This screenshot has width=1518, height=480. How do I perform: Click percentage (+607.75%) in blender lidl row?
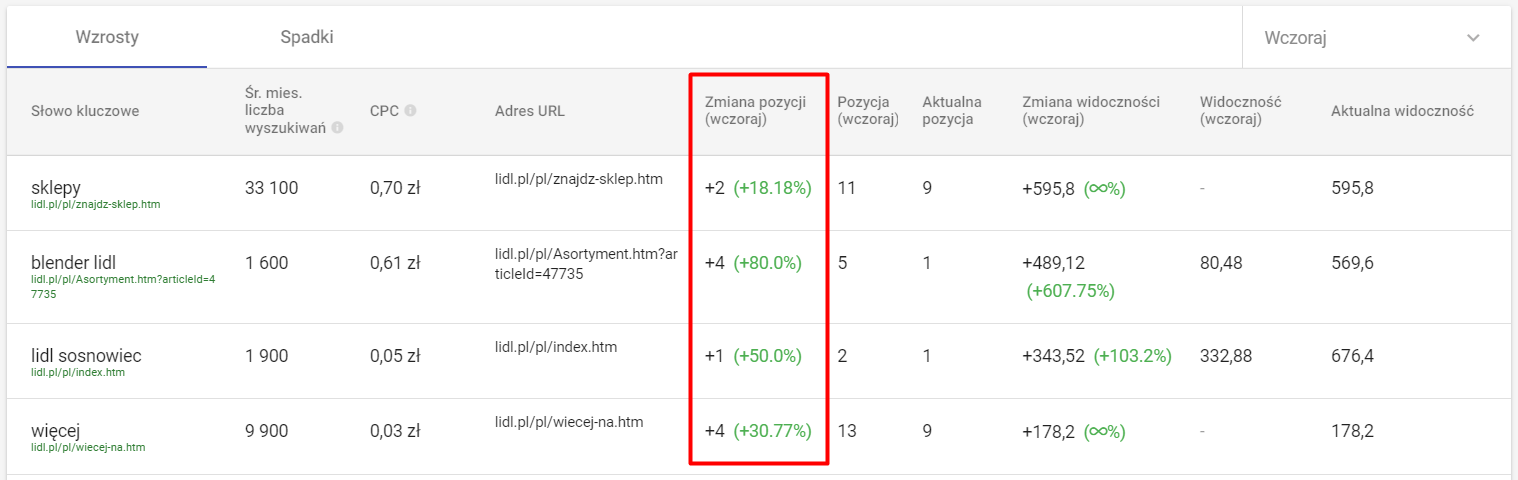[1070, 291]
